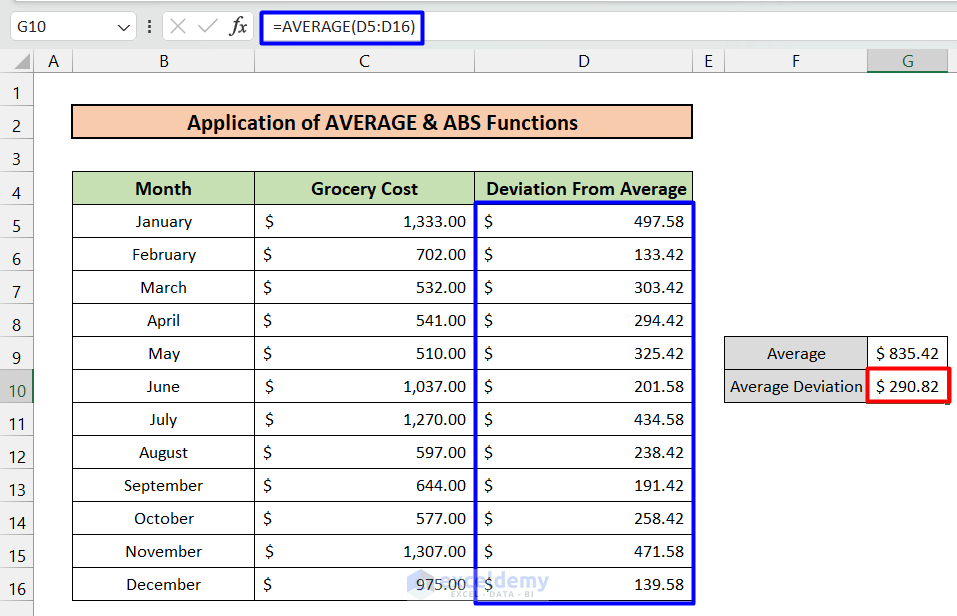The width and height of the screenshot is (957, 616).
Task: Confirm entry with the check mark icon
Action: point(208,28)
